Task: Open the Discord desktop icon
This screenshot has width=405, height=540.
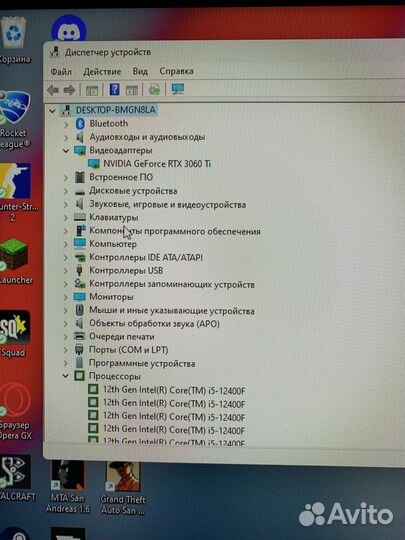Action: (69, 29)
